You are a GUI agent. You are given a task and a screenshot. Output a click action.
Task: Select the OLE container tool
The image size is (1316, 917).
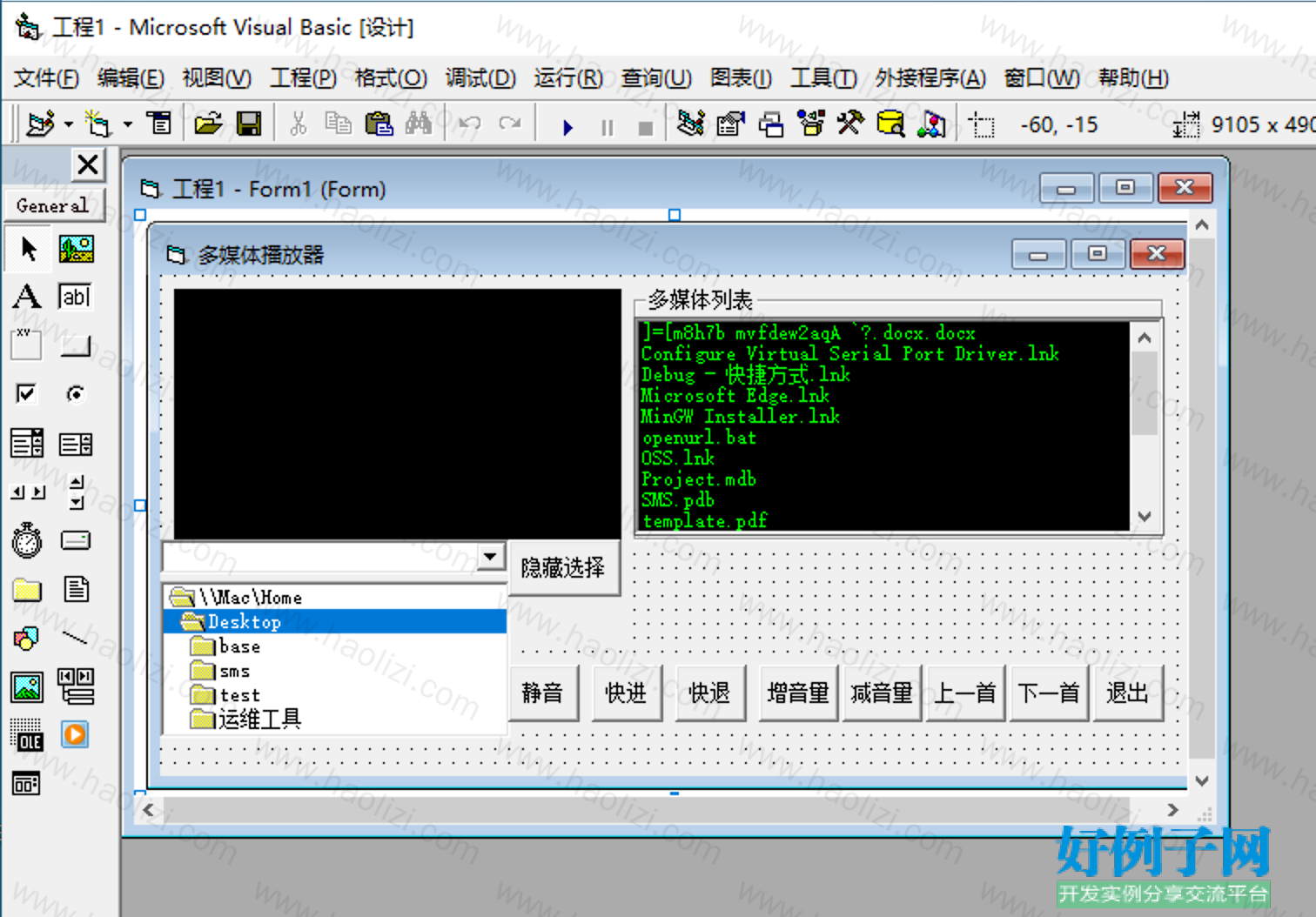click(28, 736)
